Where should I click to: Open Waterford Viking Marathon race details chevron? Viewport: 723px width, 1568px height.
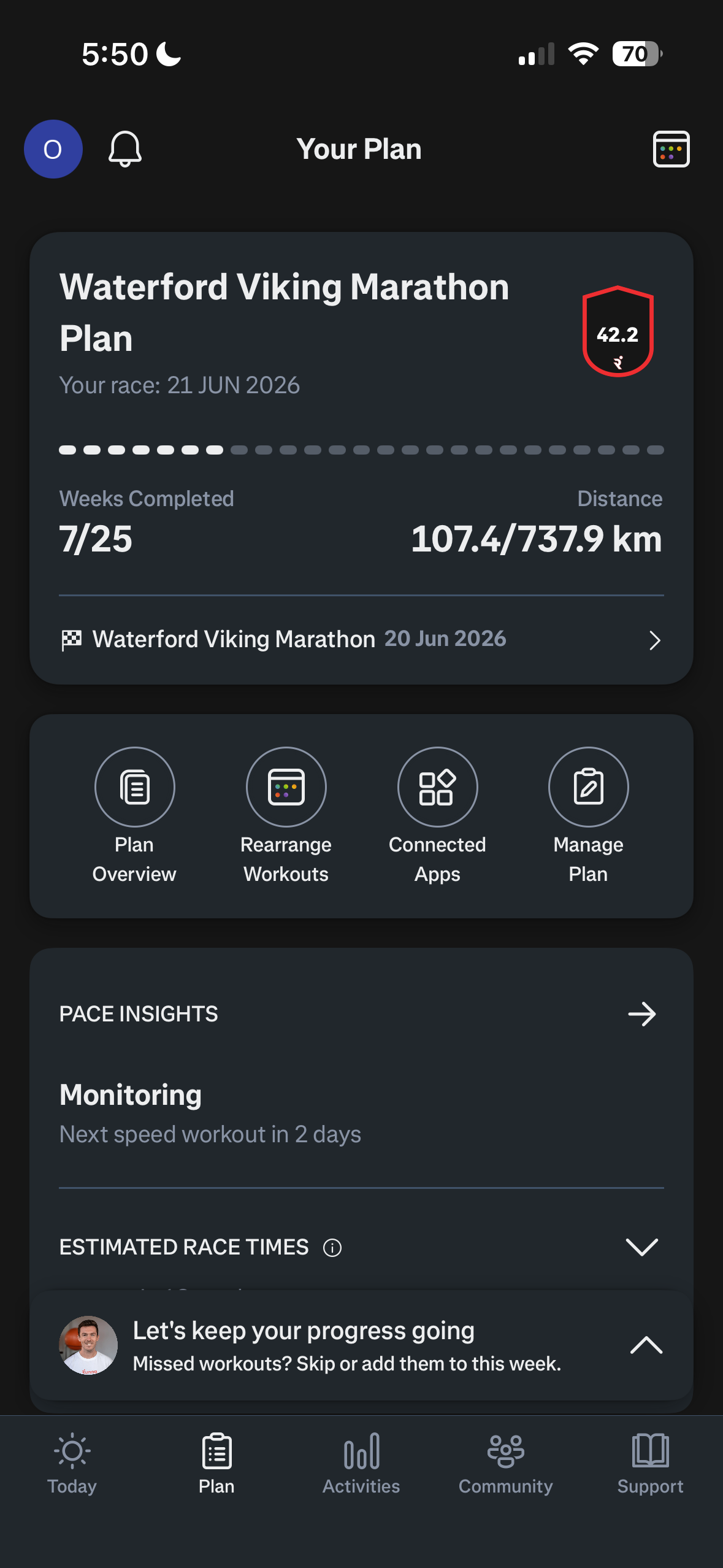pyautogui.click(x=654, y=640)
